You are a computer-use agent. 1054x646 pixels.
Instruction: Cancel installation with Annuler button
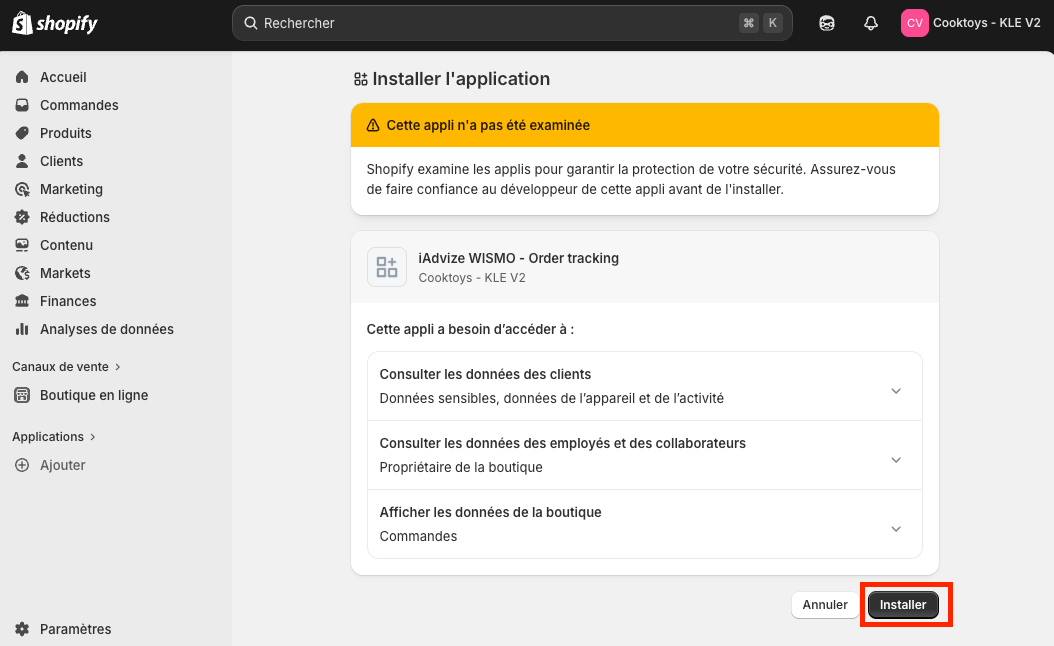pos(825,605)
